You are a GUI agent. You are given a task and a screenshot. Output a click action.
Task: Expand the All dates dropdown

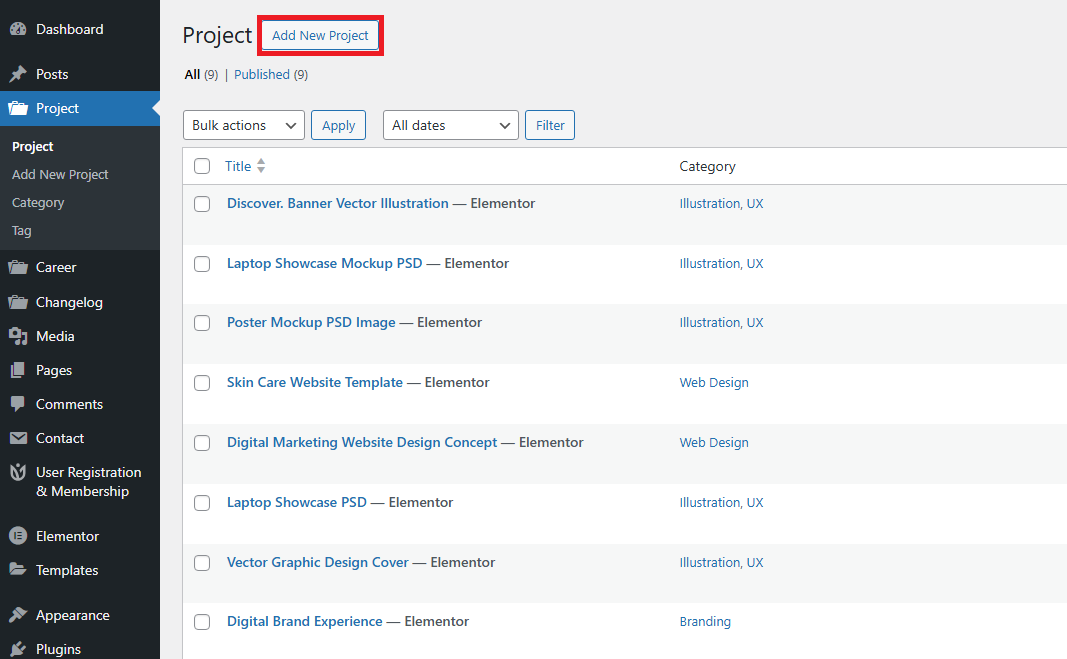(x=450, y=125)
